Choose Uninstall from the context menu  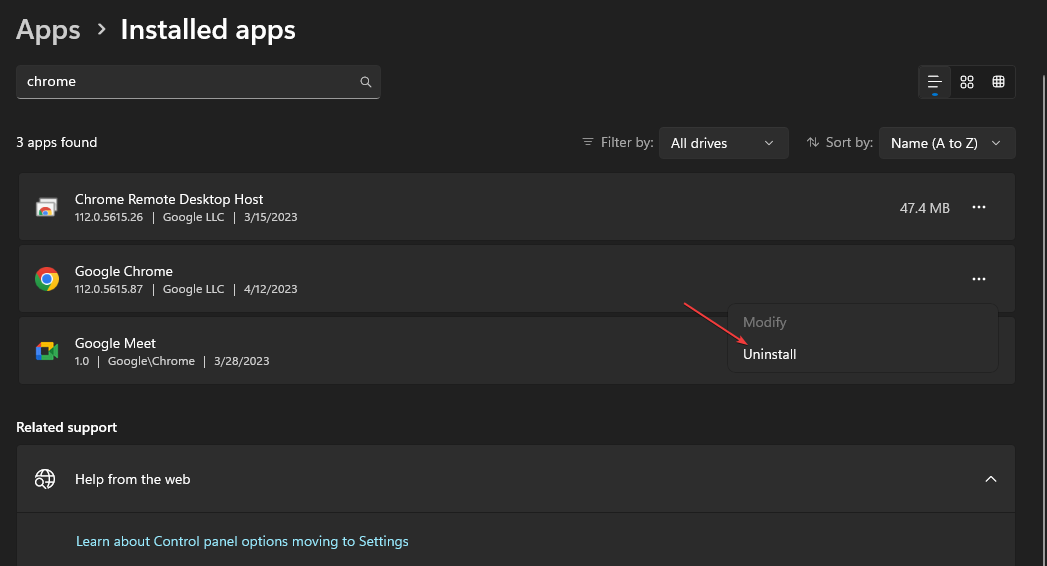[x=769, y=354]
